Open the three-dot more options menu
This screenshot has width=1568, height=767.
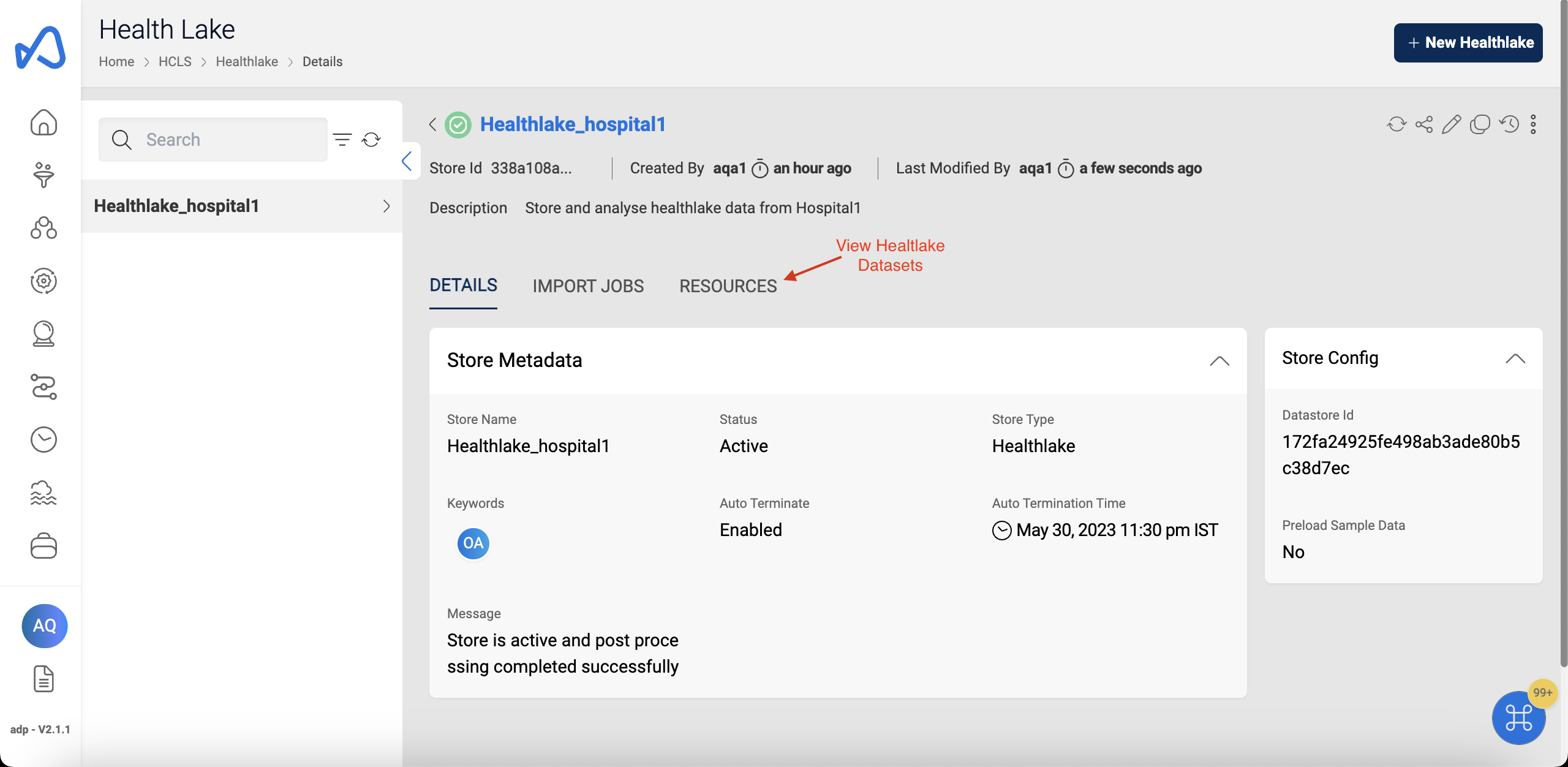point(1533,124)
